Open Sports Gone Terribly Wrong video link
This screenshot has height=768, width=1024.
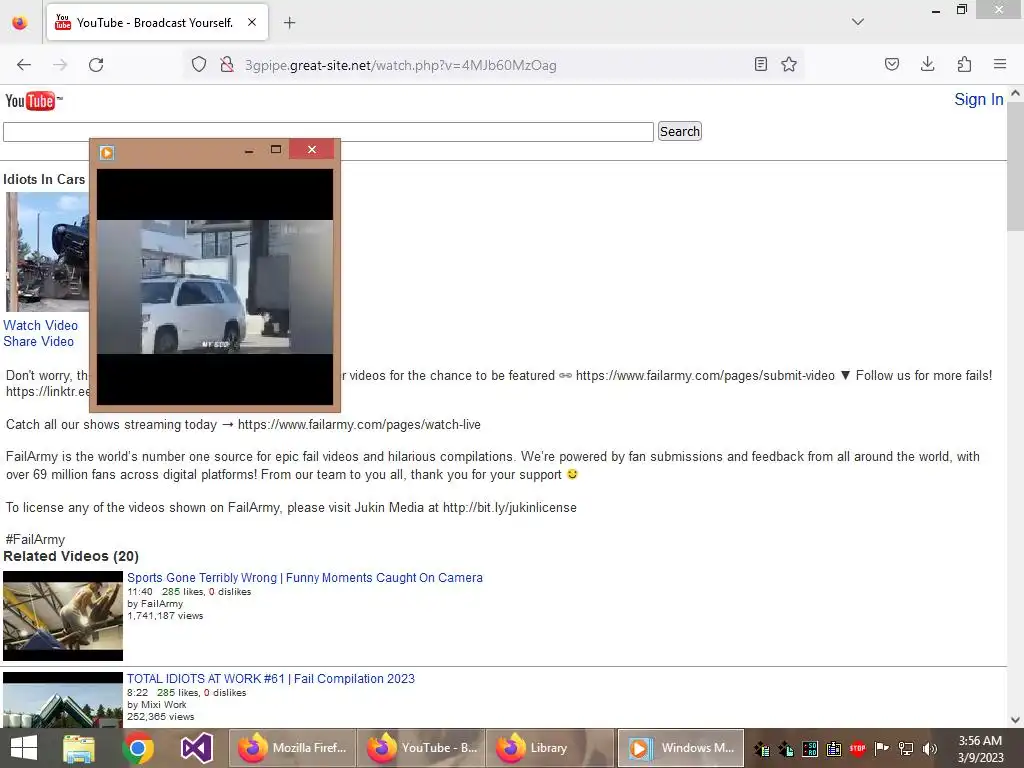[x=305, y=578]
